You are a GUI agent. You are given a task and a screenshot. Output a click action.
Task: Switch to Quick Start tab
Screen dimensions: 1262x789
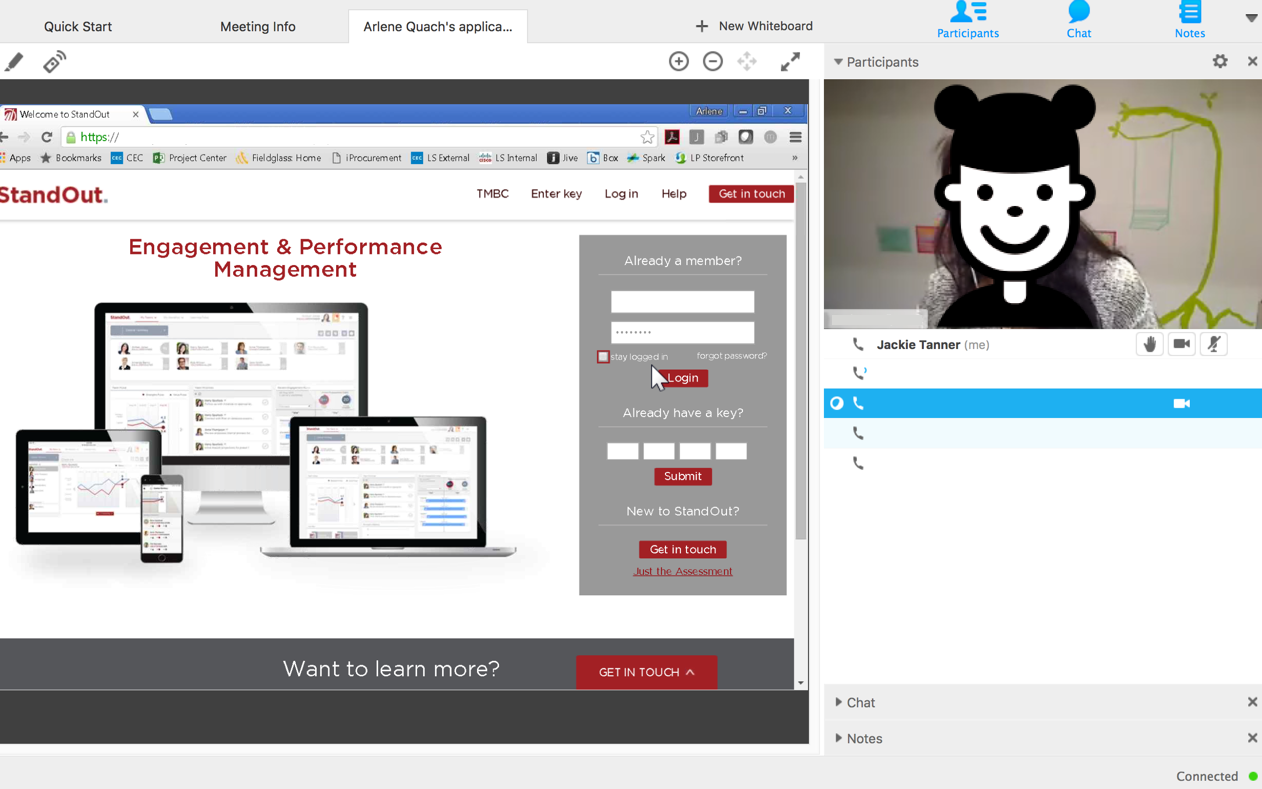click(x=78, y=27)
